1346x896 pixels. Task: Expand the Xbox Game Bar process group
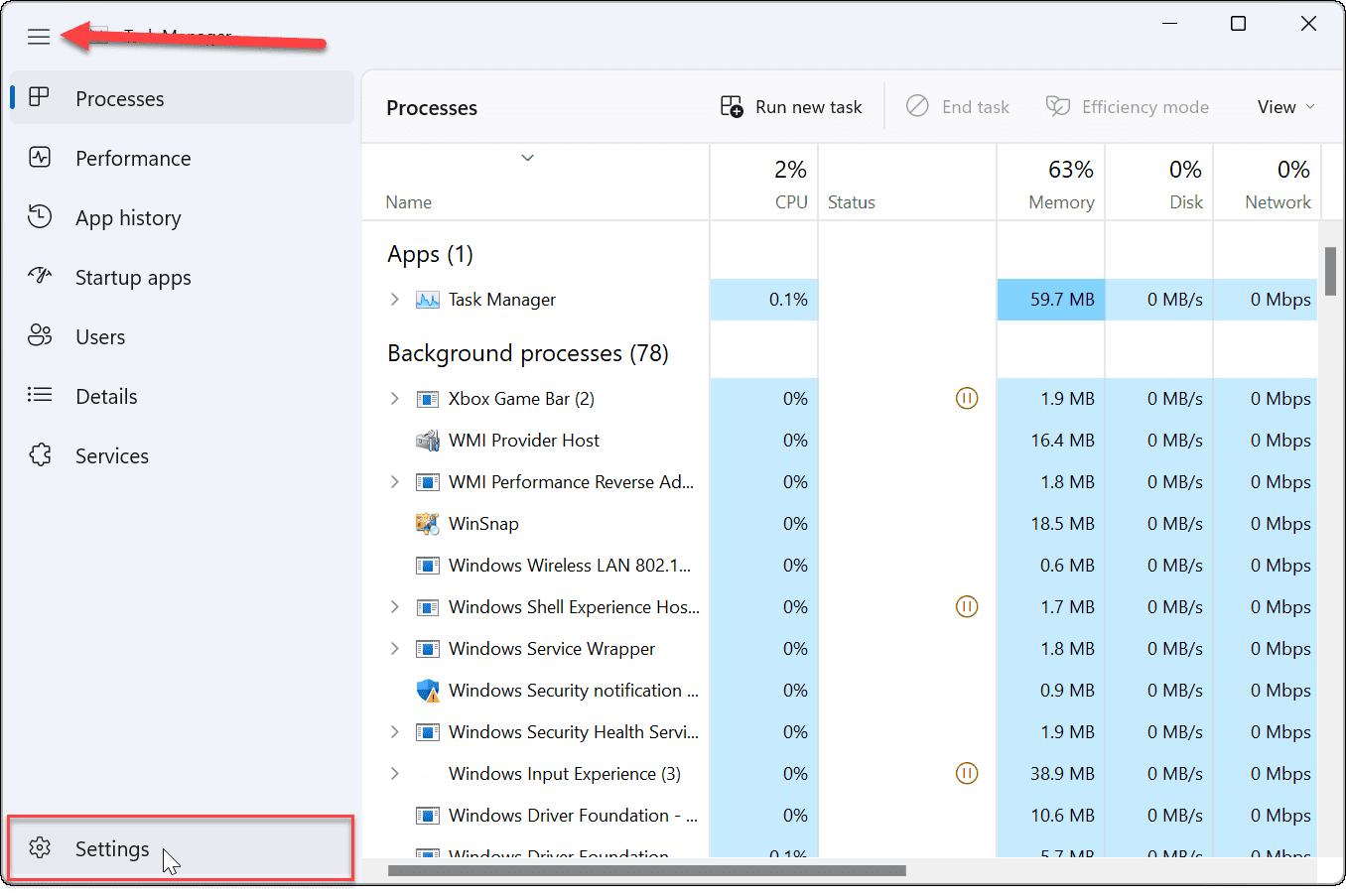click(x=395, y=399)
